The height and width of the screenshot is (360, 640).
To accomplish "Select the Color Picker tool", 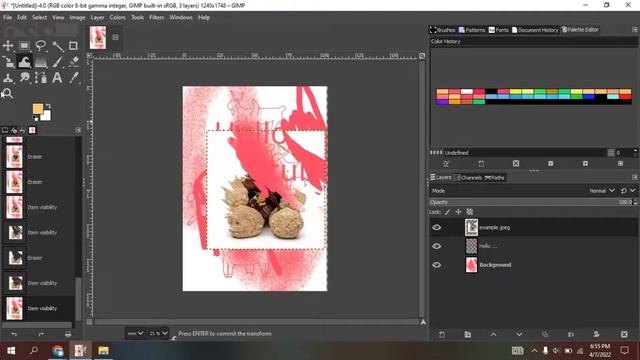I will [73, 78].
